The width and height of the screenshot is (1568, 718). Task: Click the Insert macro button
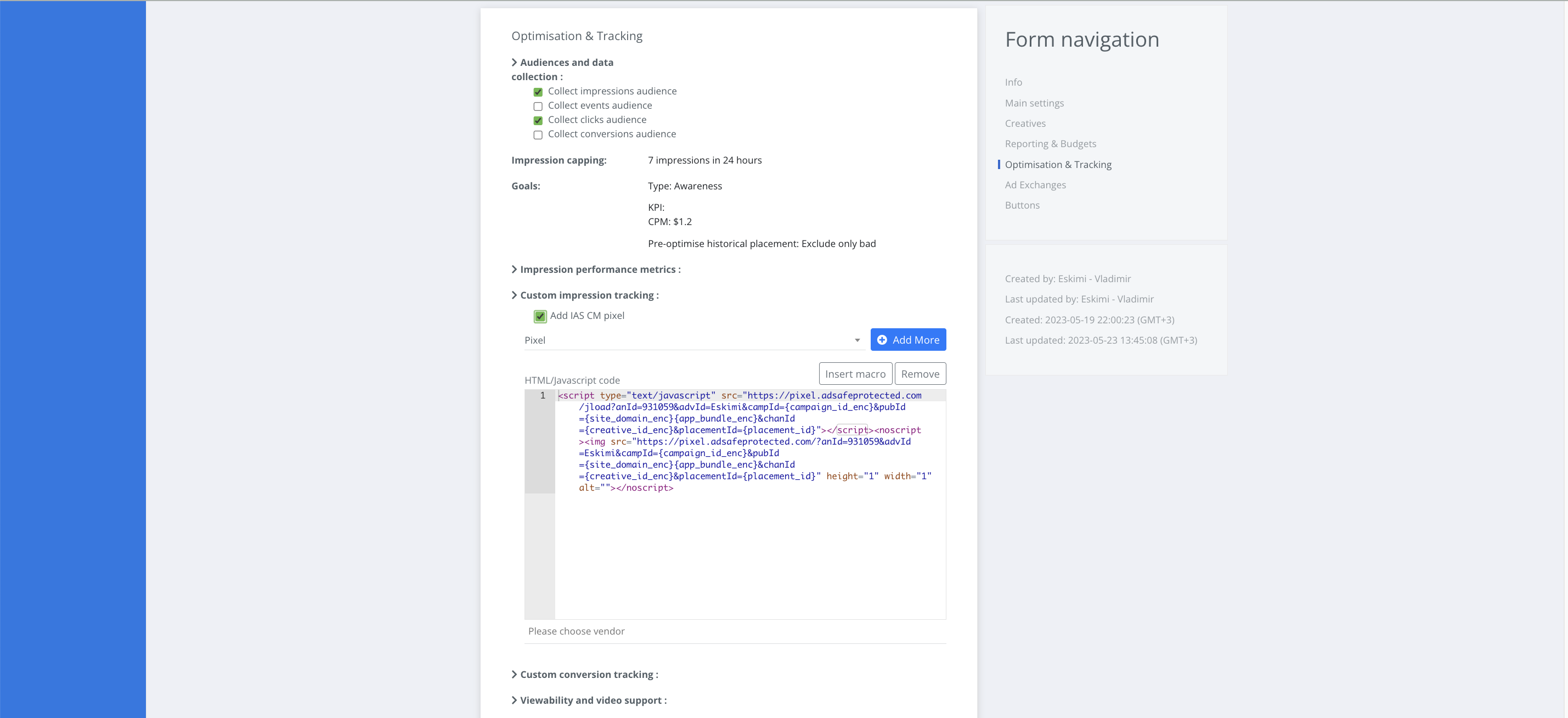click(855, 374)
